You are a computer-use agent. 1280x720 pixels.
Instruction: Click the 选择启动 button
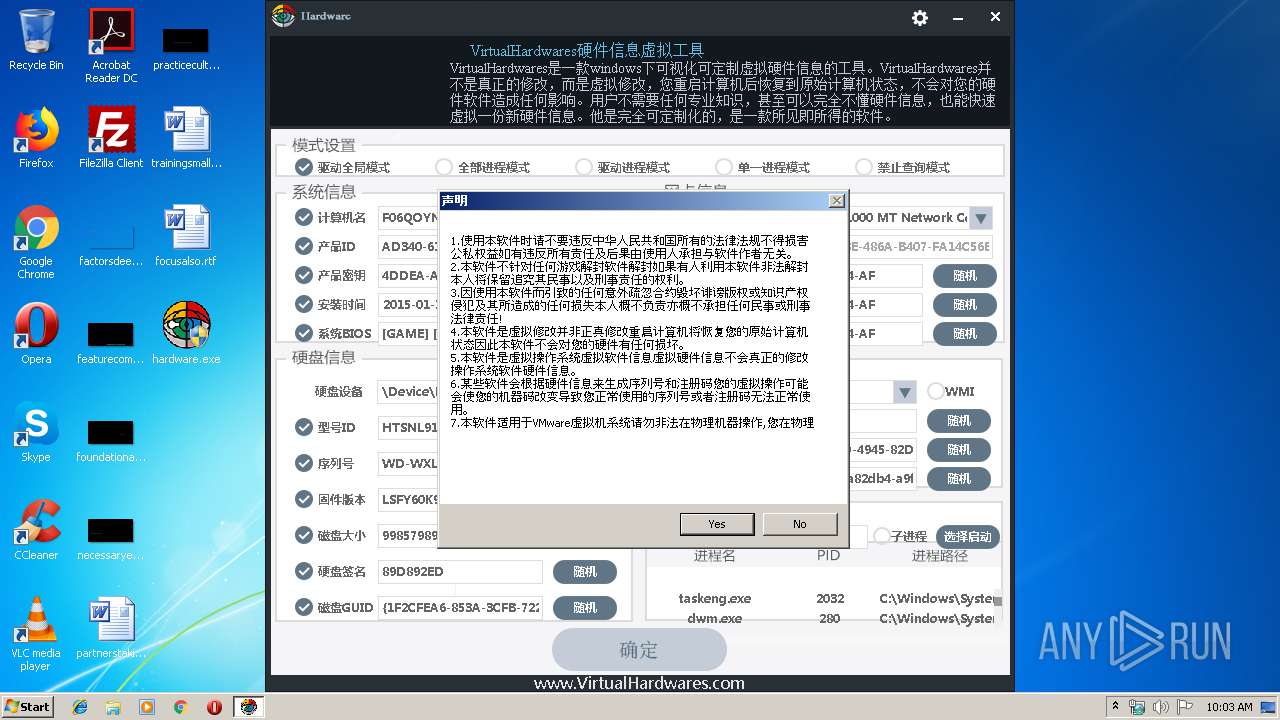click(967, 537)
